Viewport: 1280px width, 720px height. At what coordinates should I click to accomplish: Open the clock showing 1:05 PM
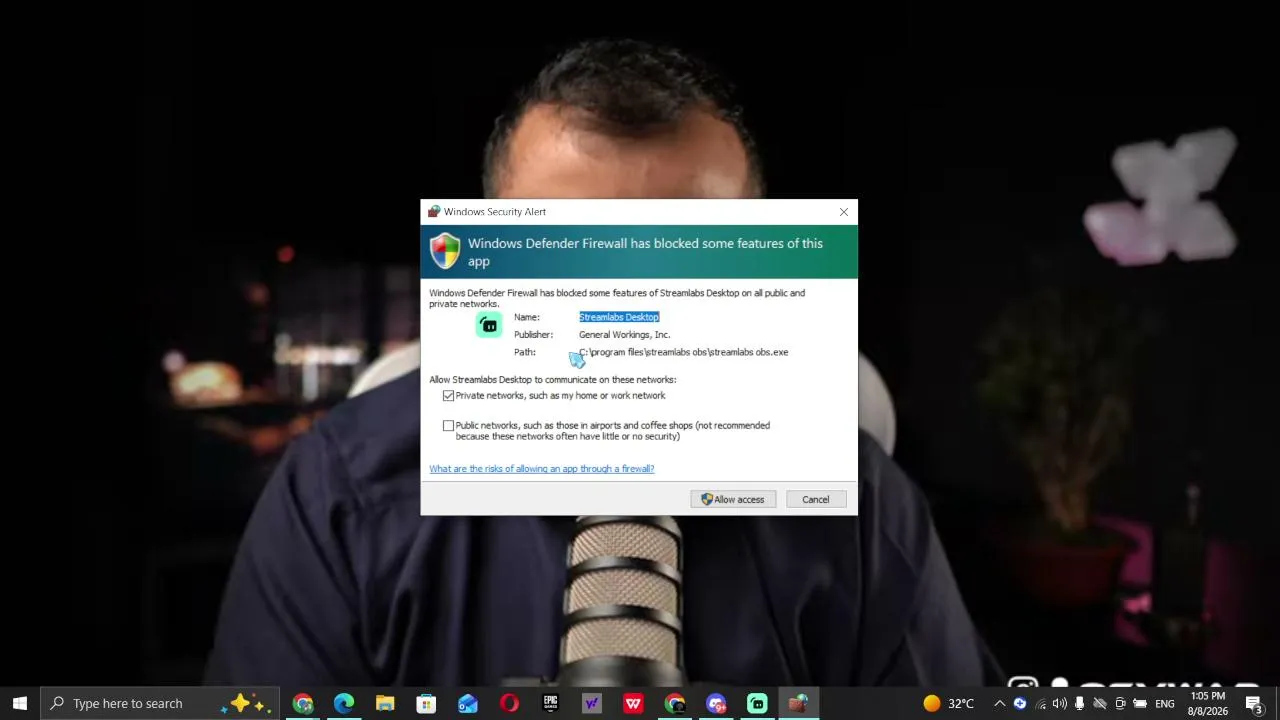(x=1207, y=703)
